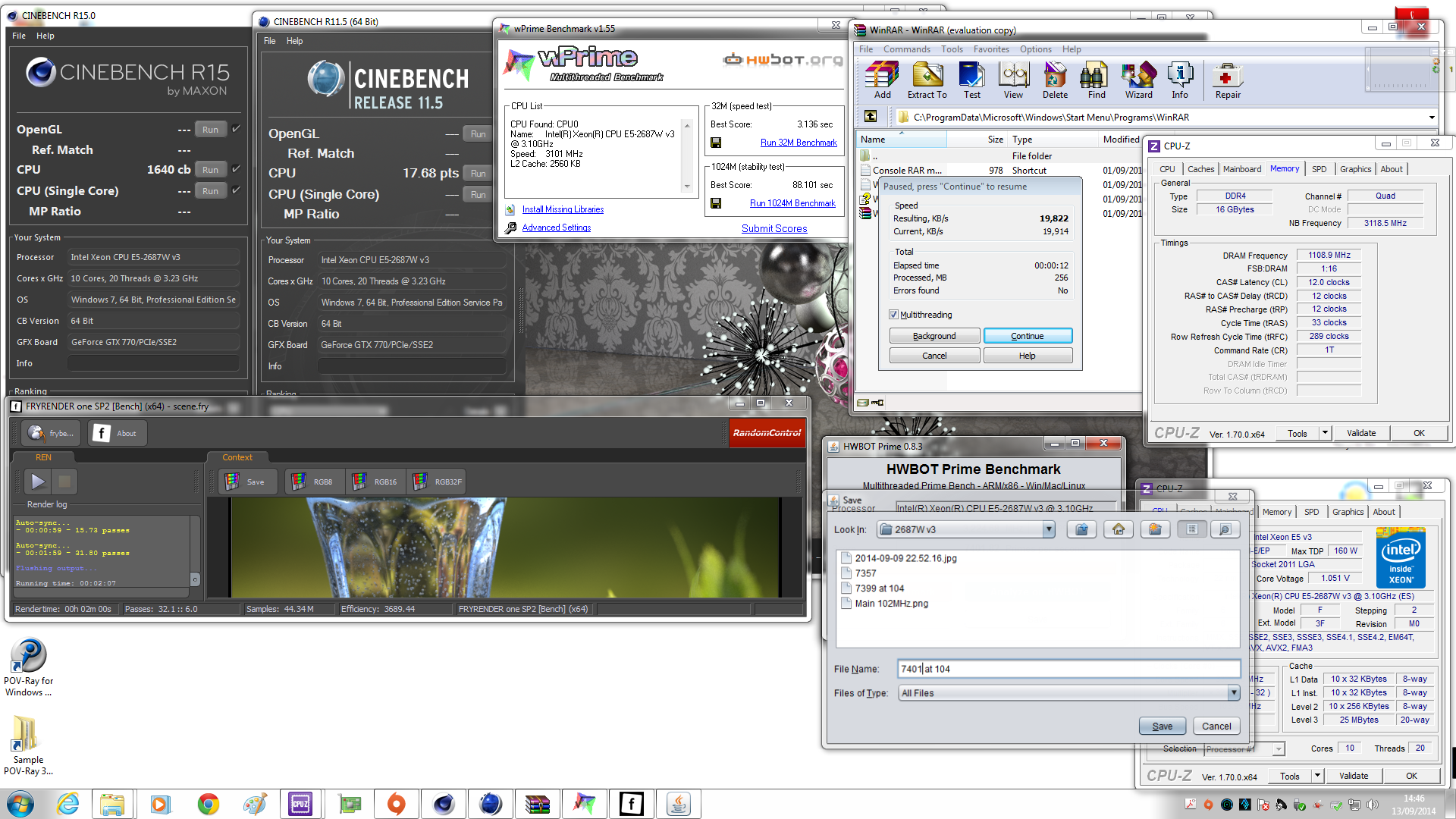
Task: Open Tools dropdown arrow in Memory CPU-Z window
Action: point(1325,433)
